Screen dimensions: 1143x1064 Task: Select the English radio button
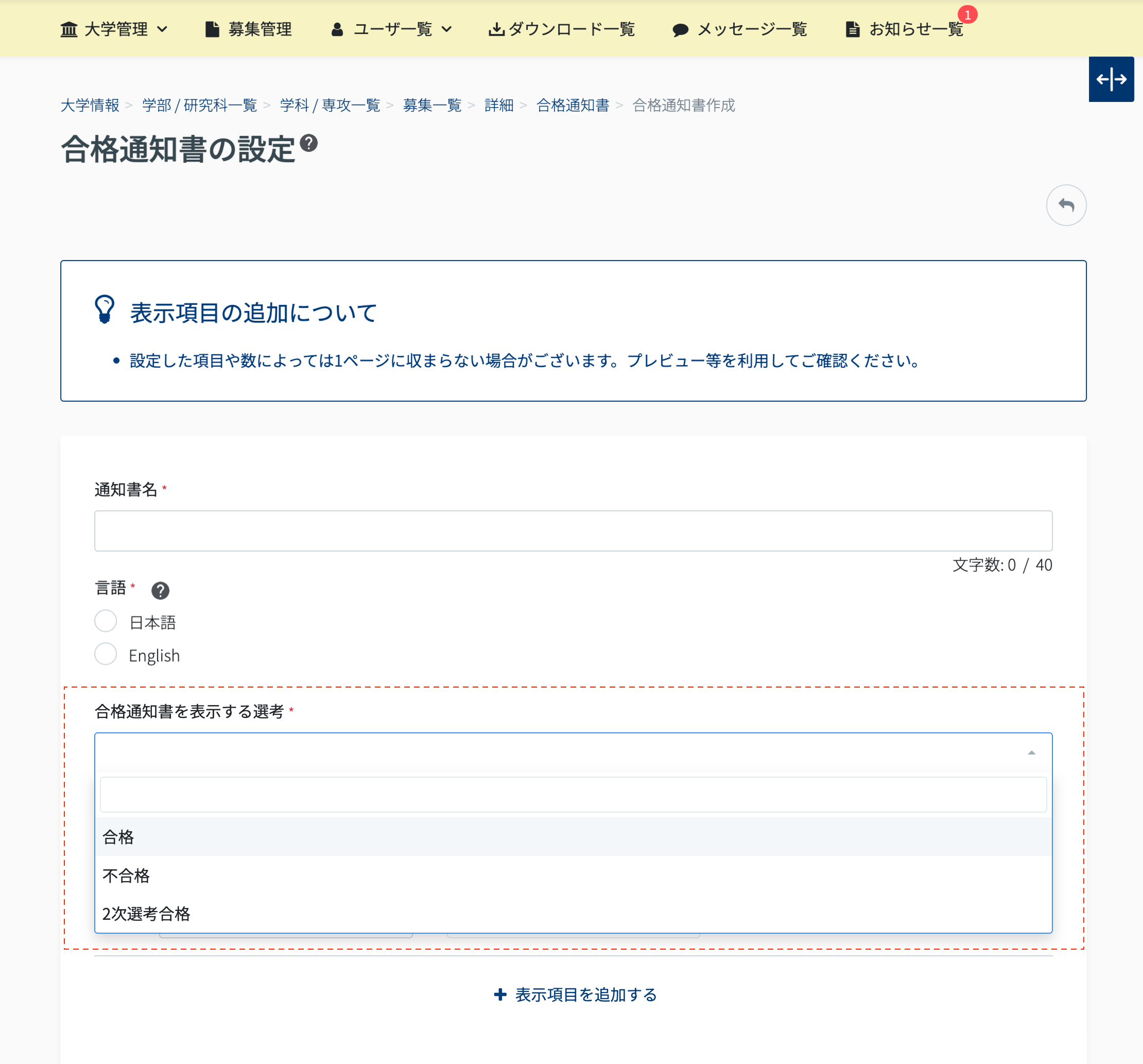[106, 655]
